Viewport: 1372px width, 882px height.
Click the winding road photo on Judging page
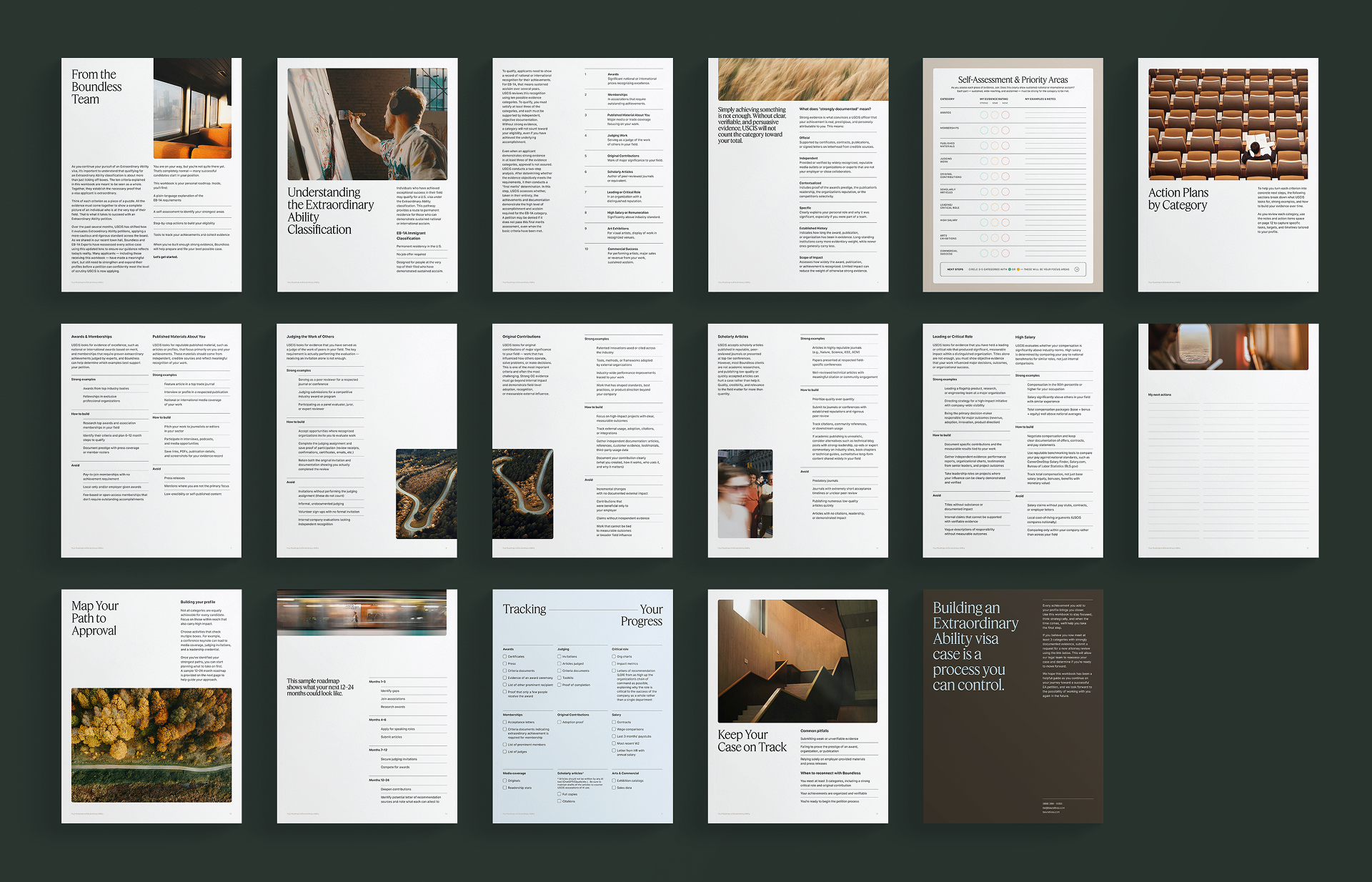point(426,493)
